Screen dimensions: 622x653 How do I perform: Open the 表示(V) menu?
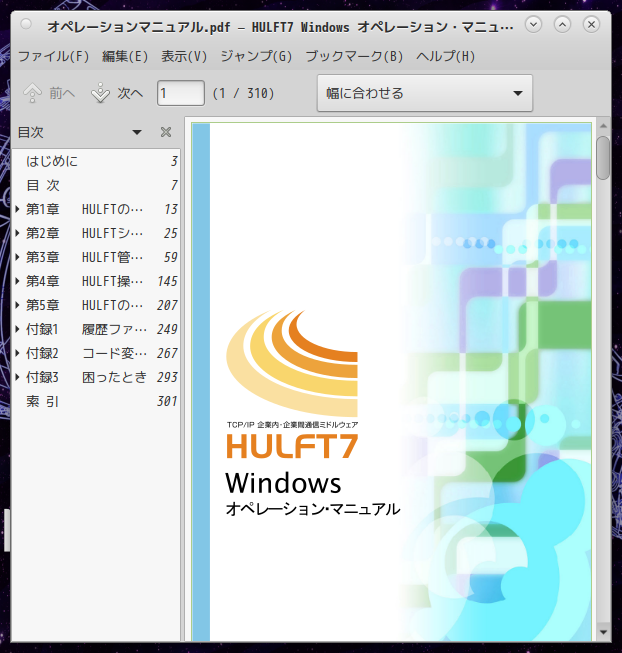click(x=184, y=56)
